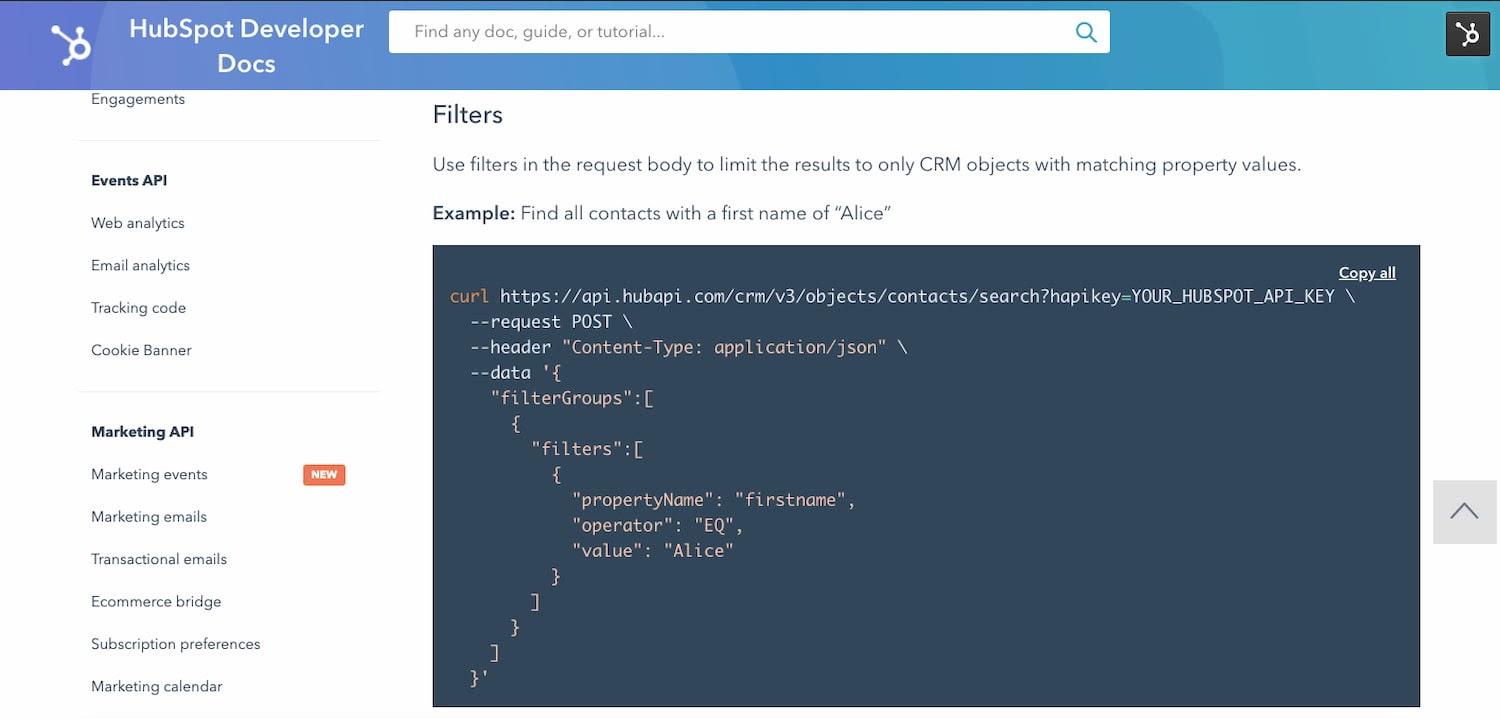Open the Transactional emails page

pos(158,559)
